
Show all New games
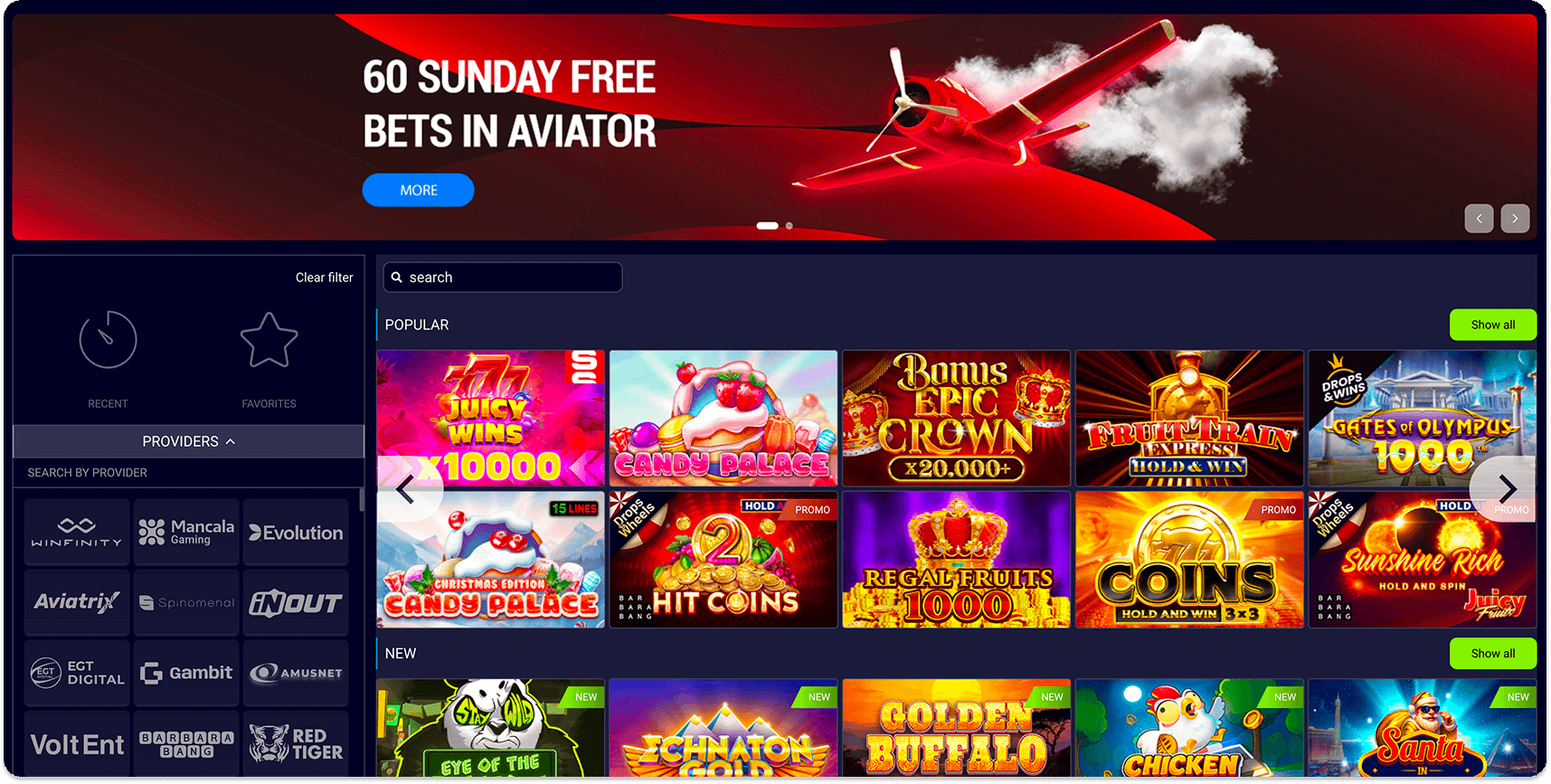pyautogui.click(x=1492, y=653)
